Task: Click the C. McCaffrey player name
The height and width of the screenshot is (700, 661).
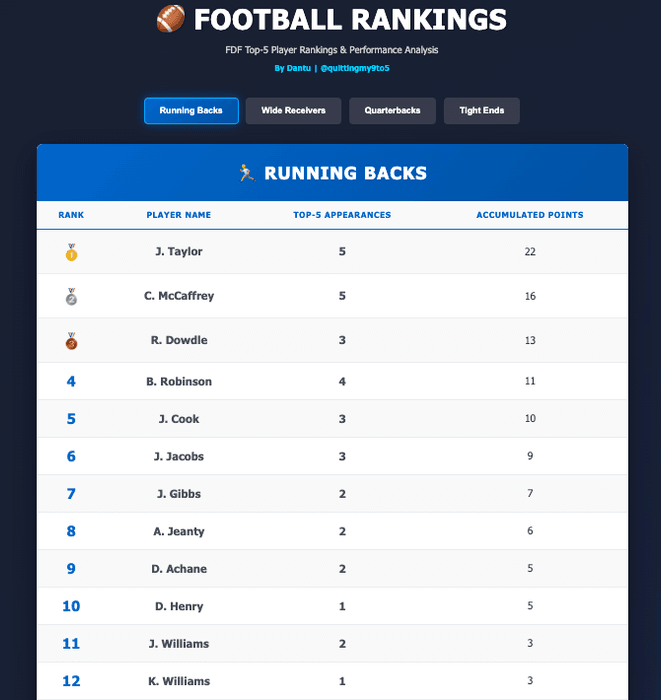Action: click(179, 296)
